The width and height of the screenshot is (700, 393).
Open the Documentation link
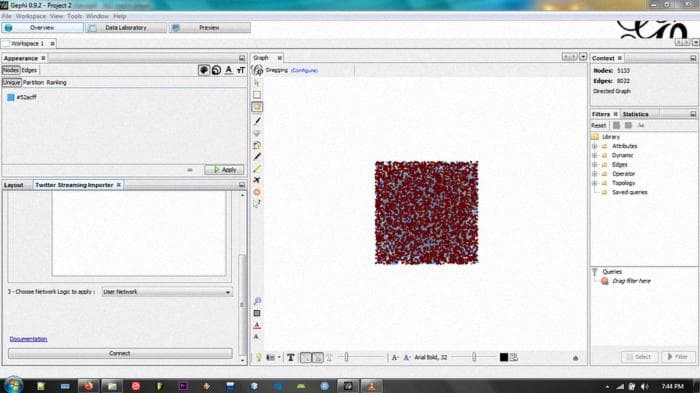point(29,339)
